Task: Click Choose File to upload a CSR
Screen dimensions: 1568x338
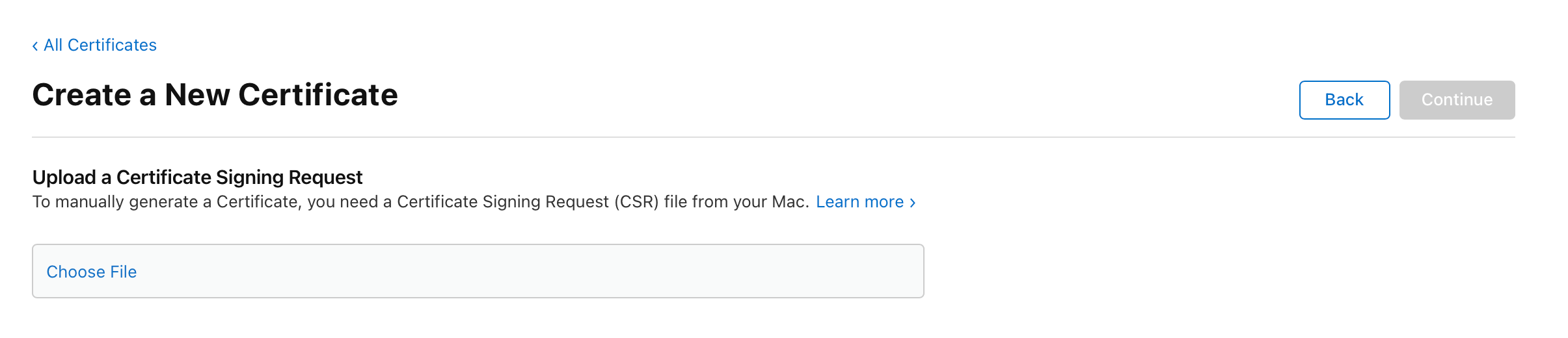Action: [x=92, y=272]
